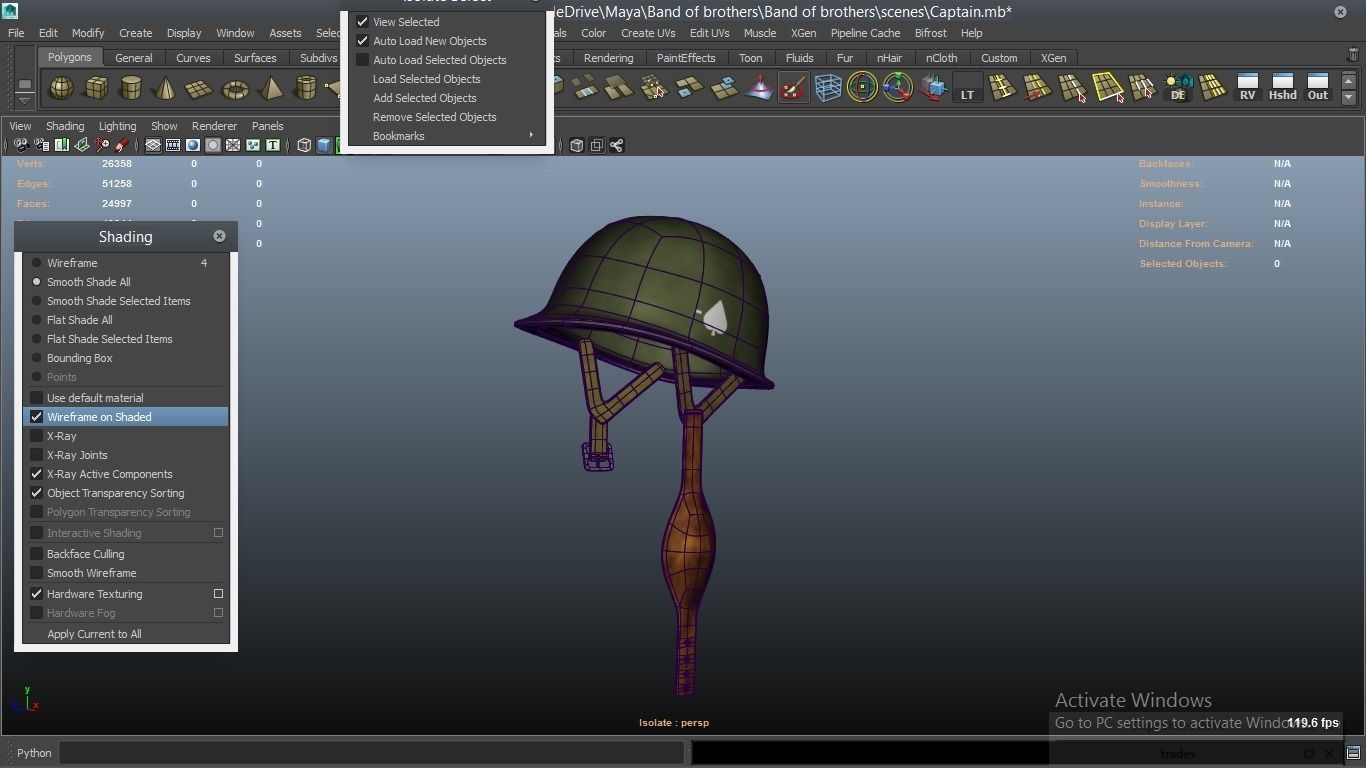Create a polygon pipe from the shelf
The width and height of the screenshot is (1366, 768).
click(305, 89)
